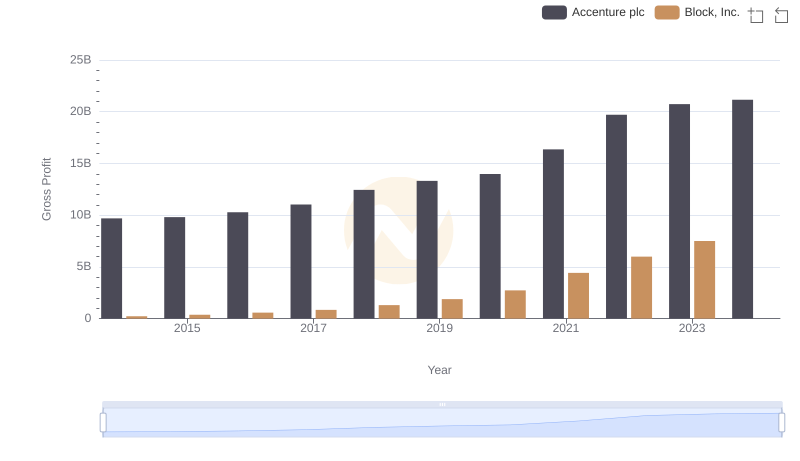
Task: Click the Accenture plc bar for 2021
Action: point(554,234)
